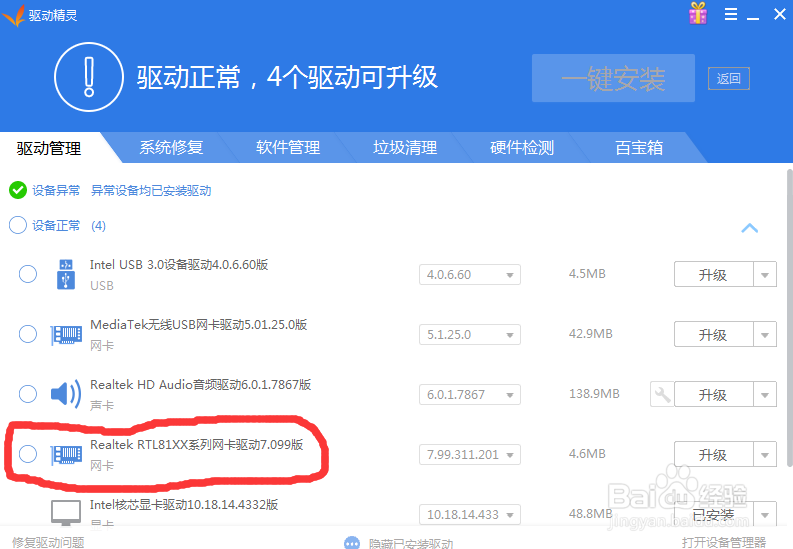The height and width of the screenshot is (549, 793).
Task: Click the 42.9MB size value
Action: coord(590,334)
